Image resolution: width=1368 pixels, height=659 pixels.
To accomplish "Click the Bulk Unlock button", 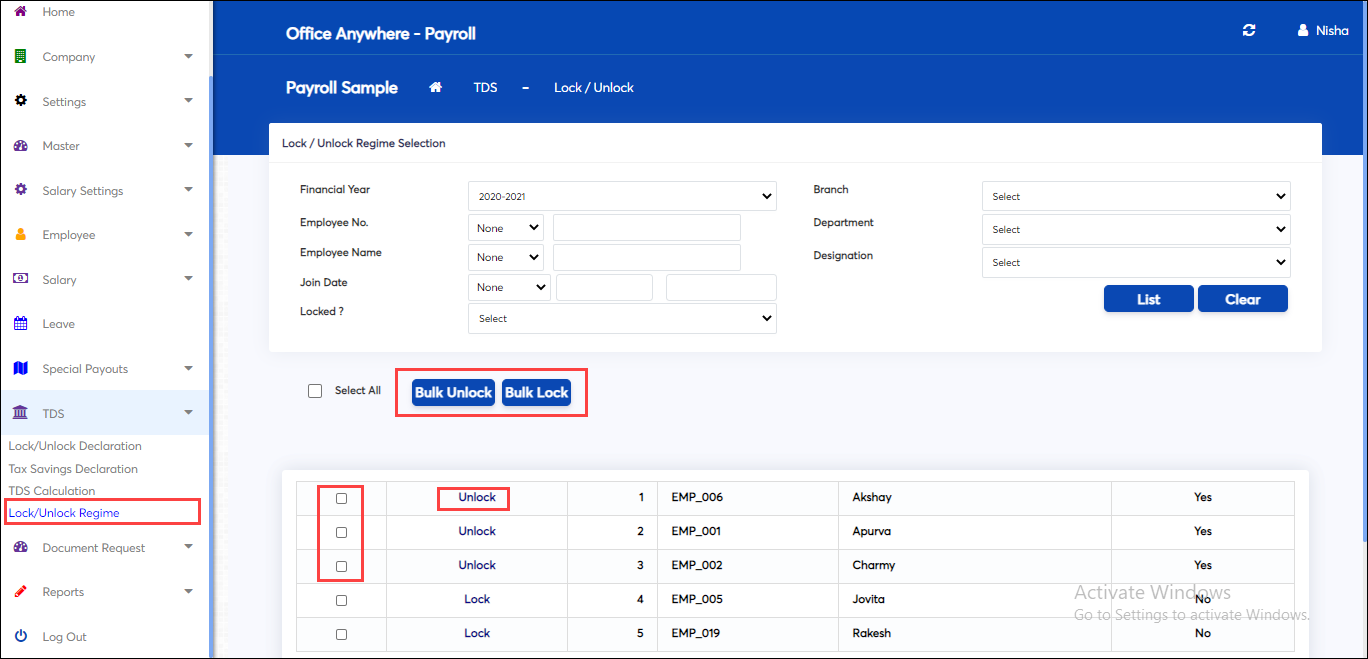I will 454,392.
